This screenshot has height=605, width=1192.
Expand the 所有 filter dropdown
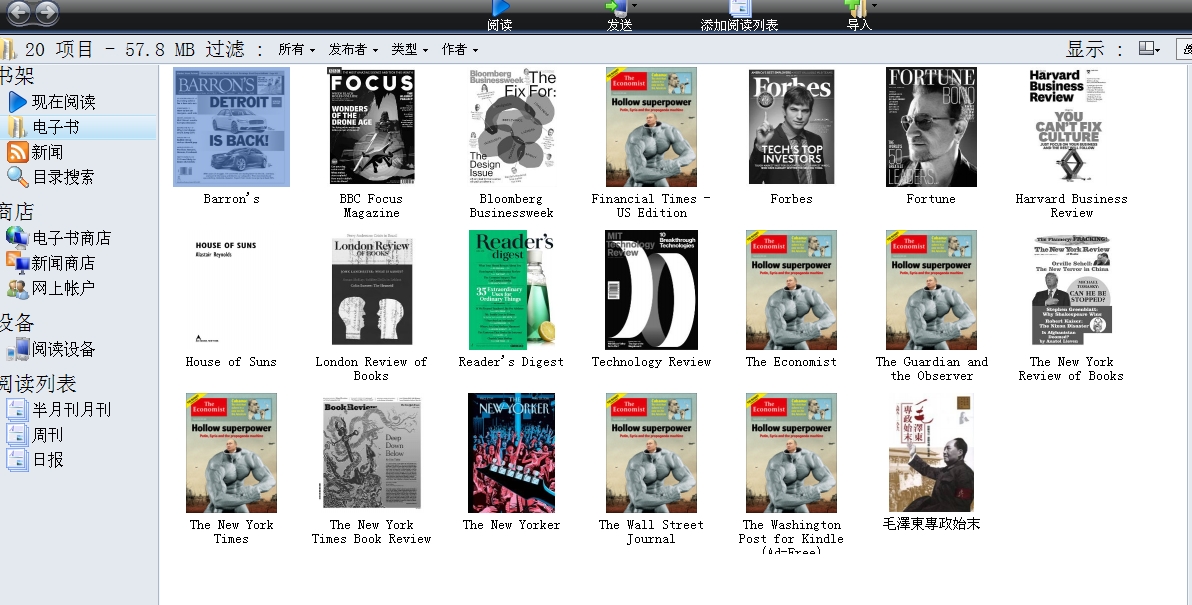[x=296, y=49]
